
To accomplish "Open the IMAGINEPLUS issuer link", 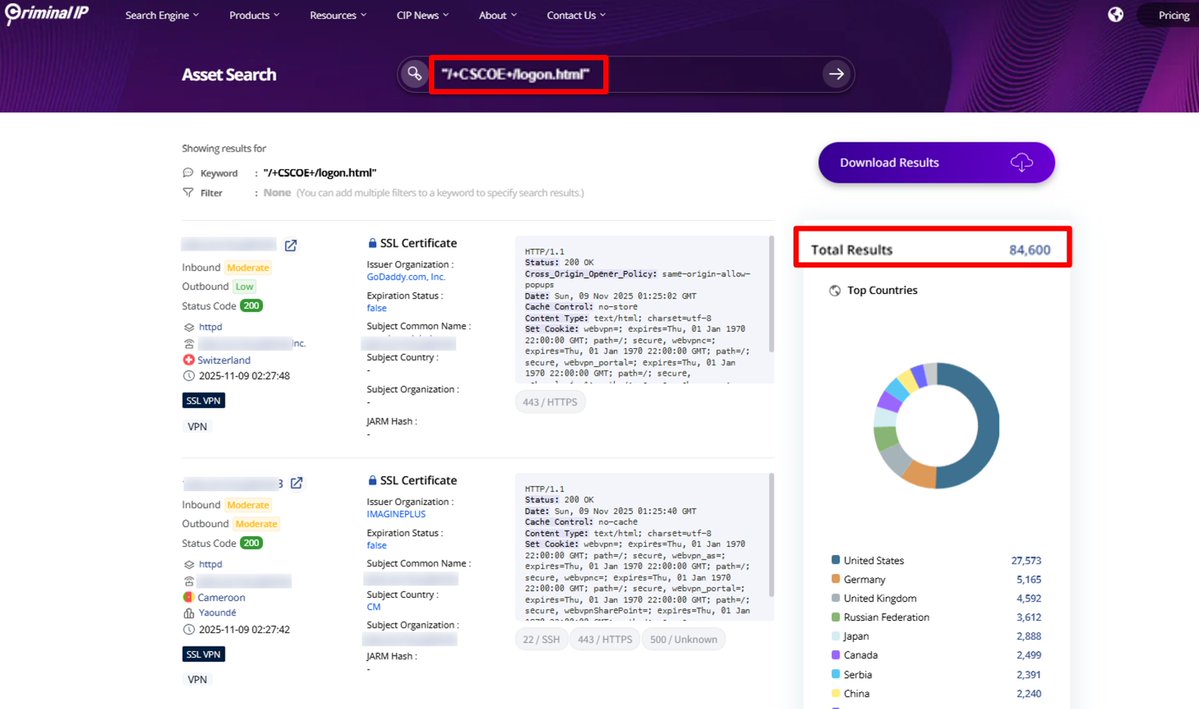I will tap(396, 514).
